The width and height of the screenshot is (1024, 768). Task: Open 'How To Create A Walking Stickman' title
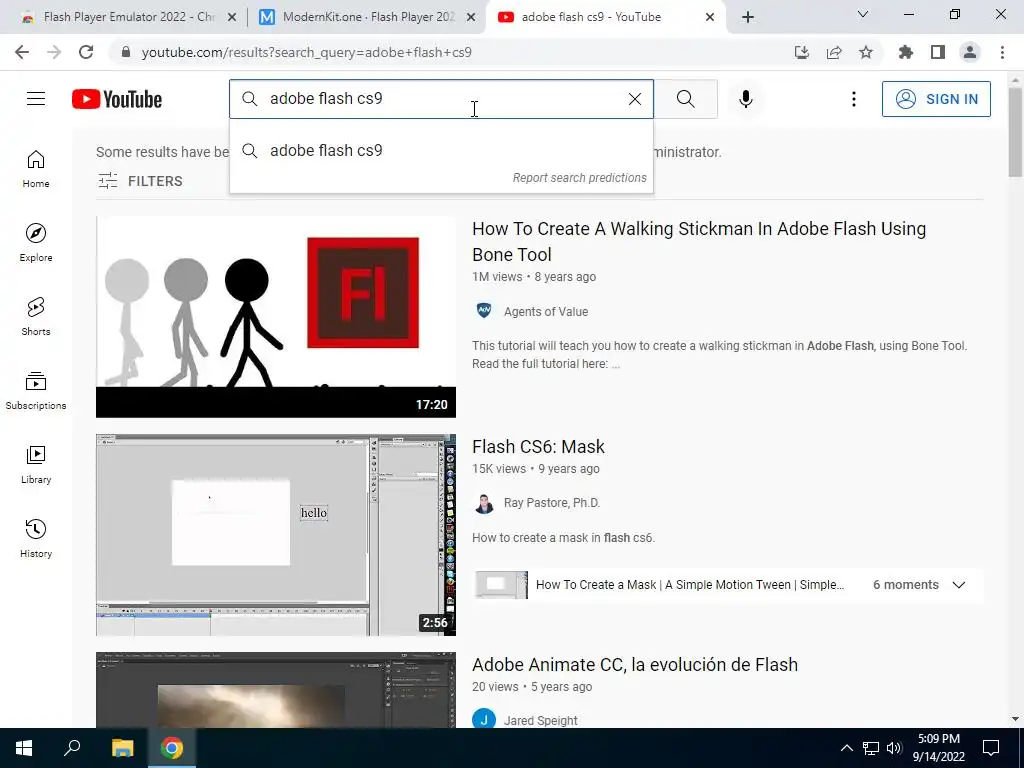[699, 242]
